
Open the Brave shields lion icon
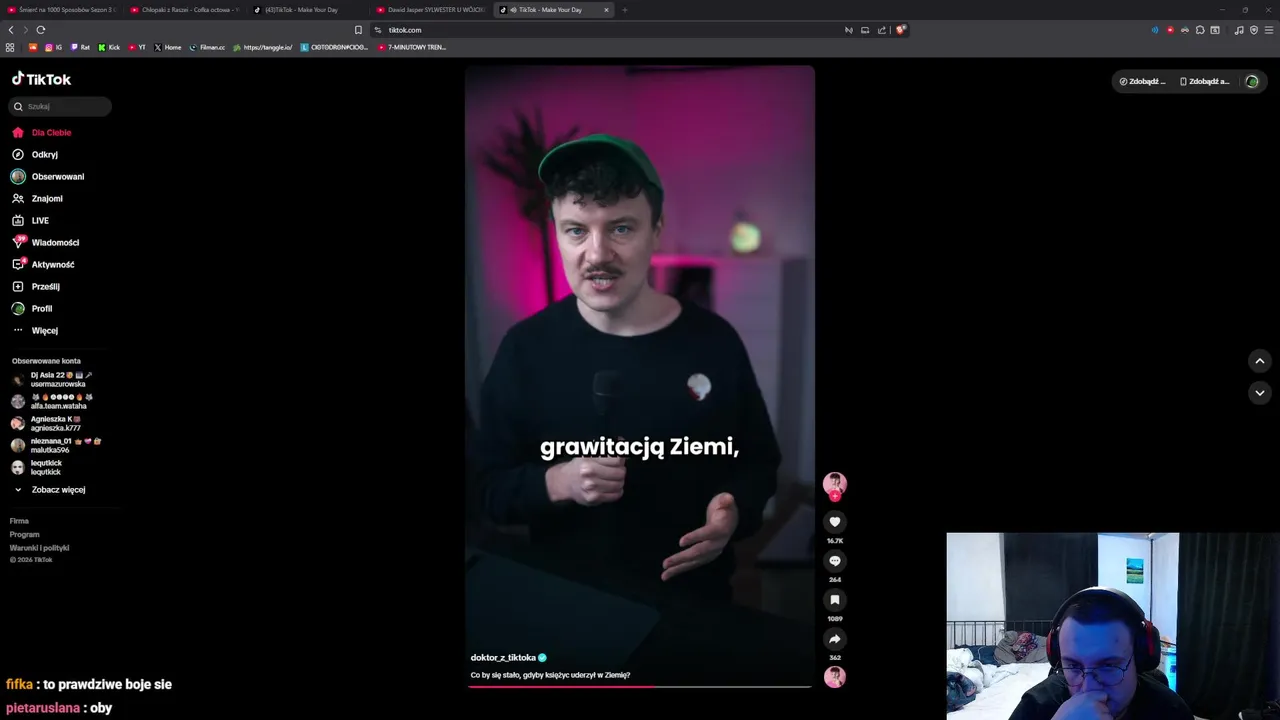[x=900, y=30]
